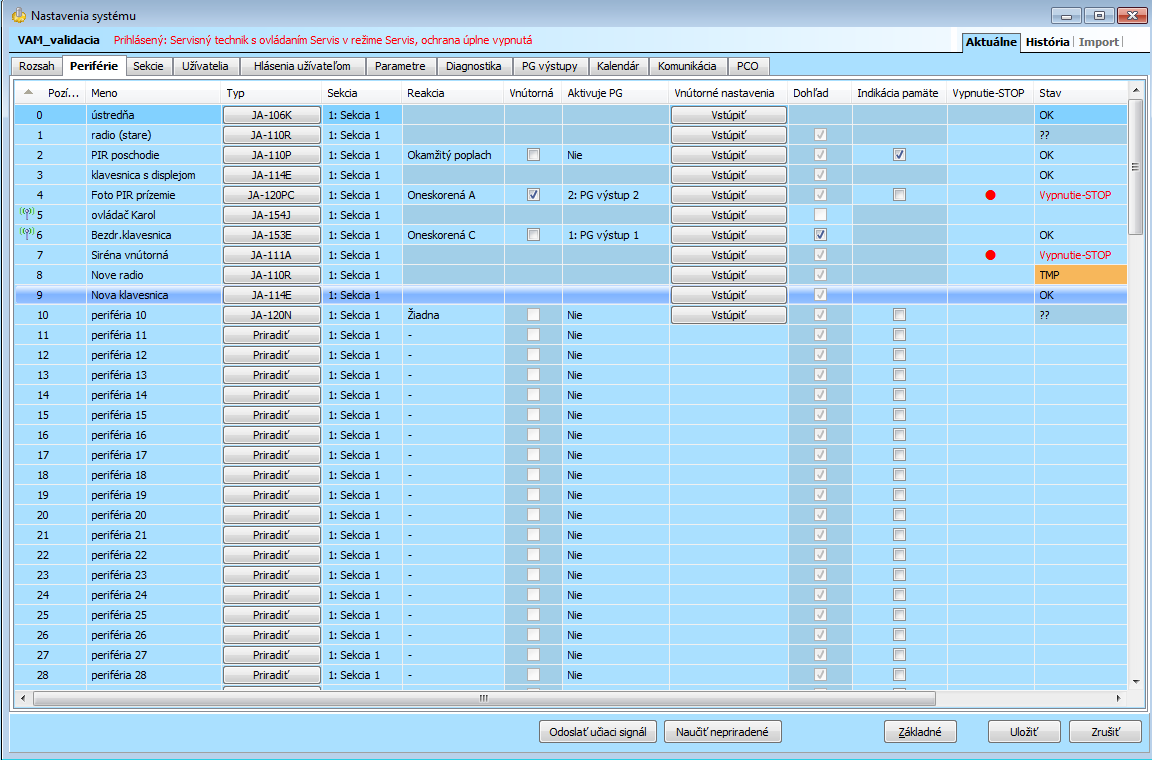Click the JA-106K type button
The width and height of the screenshot is (1152, 760).
(271, 115)
